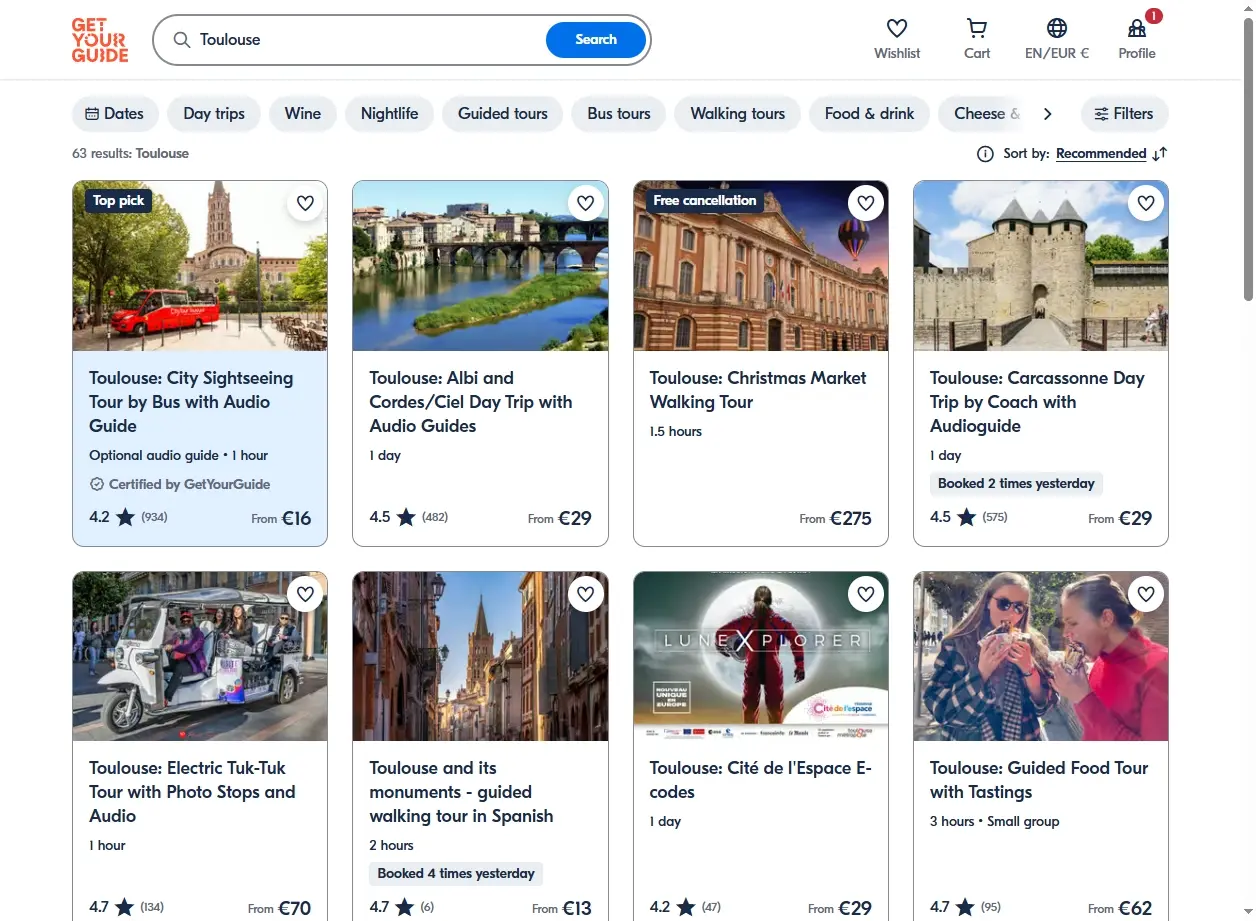Wishlist the Christmas Market Walking Tour
The width and height of the screenshot is (1256, 921).
866,203
